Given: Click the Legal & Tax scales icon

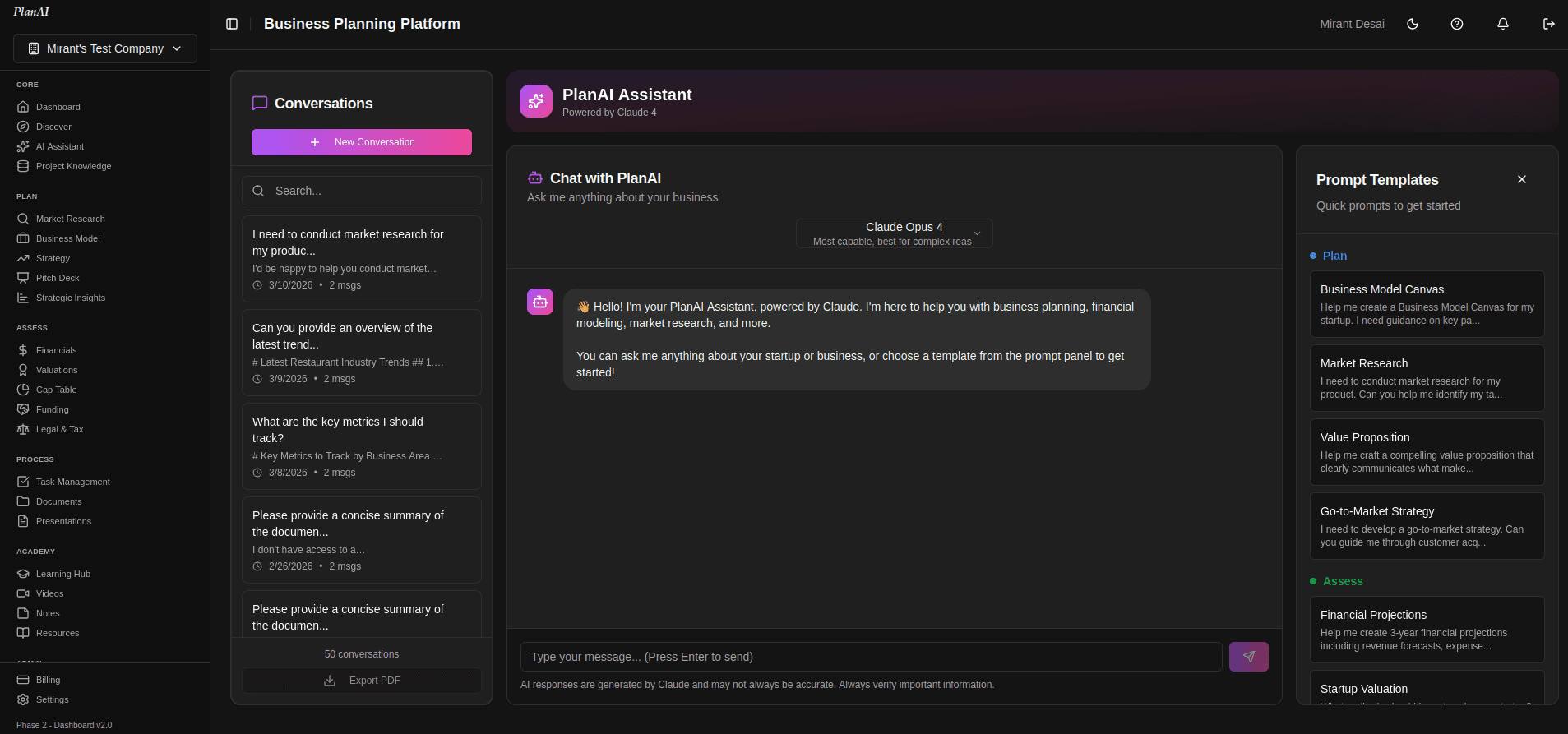Looking at the screenshot, I should tap(23, 429).
